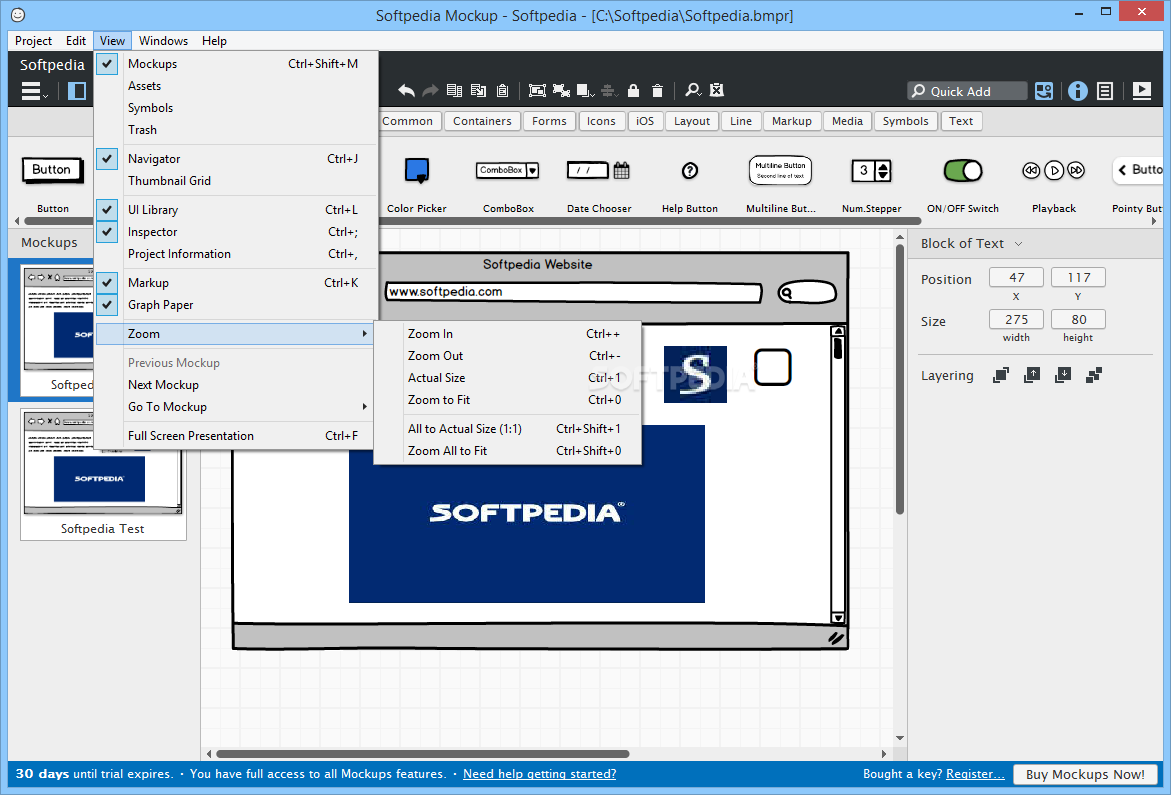Click the smiley face icon in title bar

18,14
